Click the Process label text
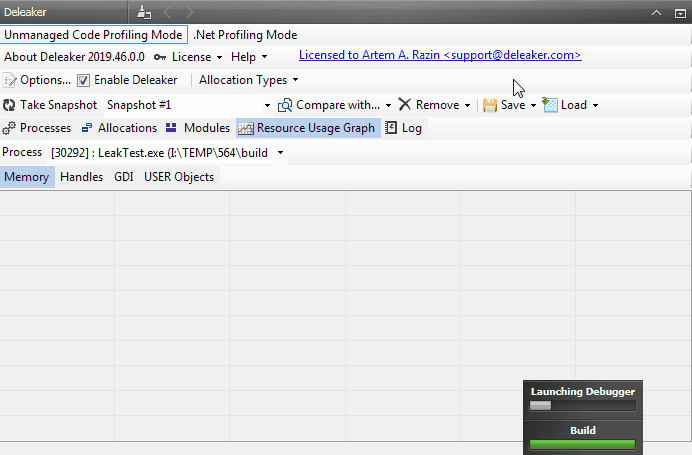 pyautogui.click(x=22, y=152)
